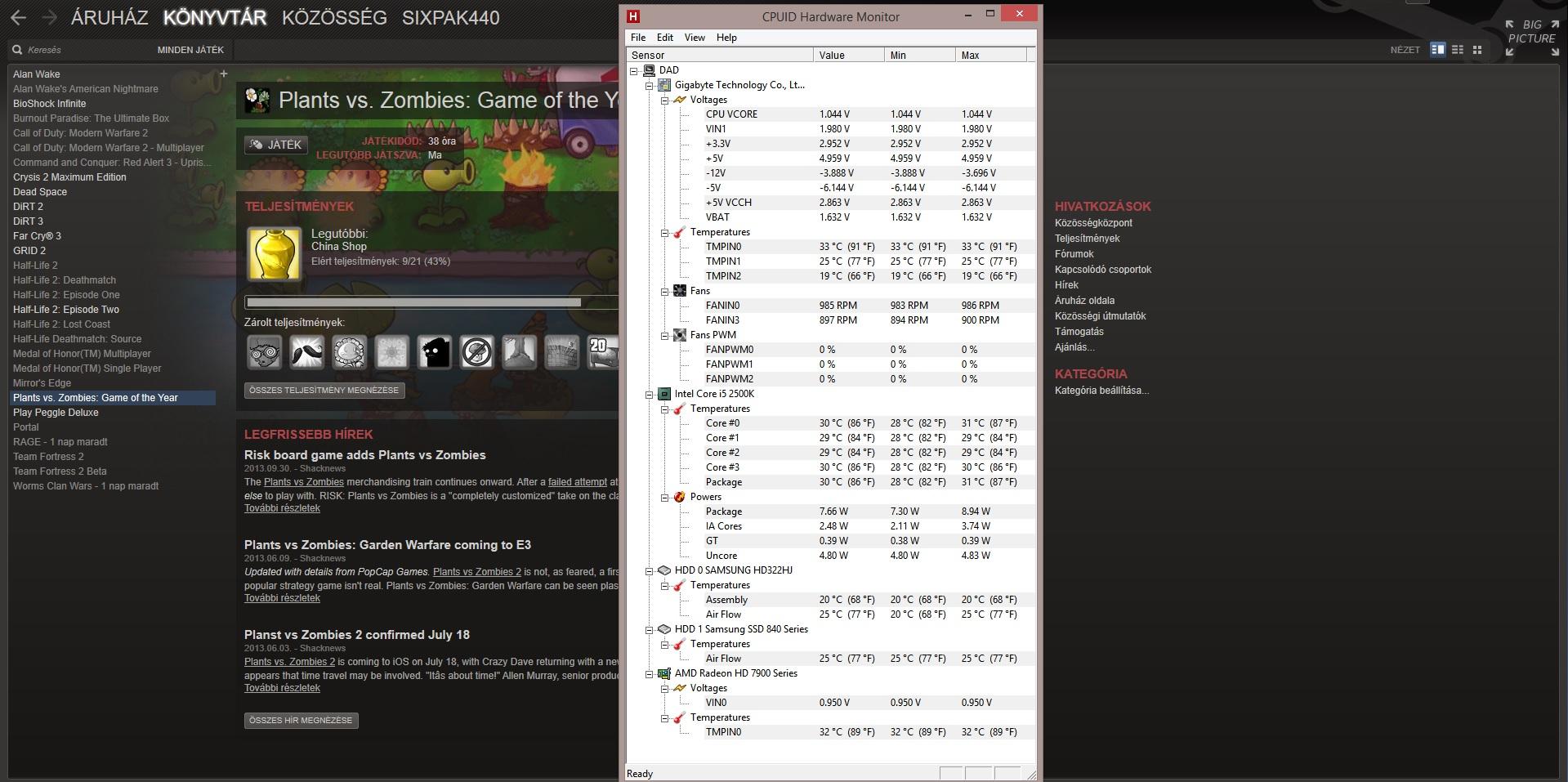Open the Támogatás link
The width and height of the screenshot is (1568, 782).
coord(1079,332)
